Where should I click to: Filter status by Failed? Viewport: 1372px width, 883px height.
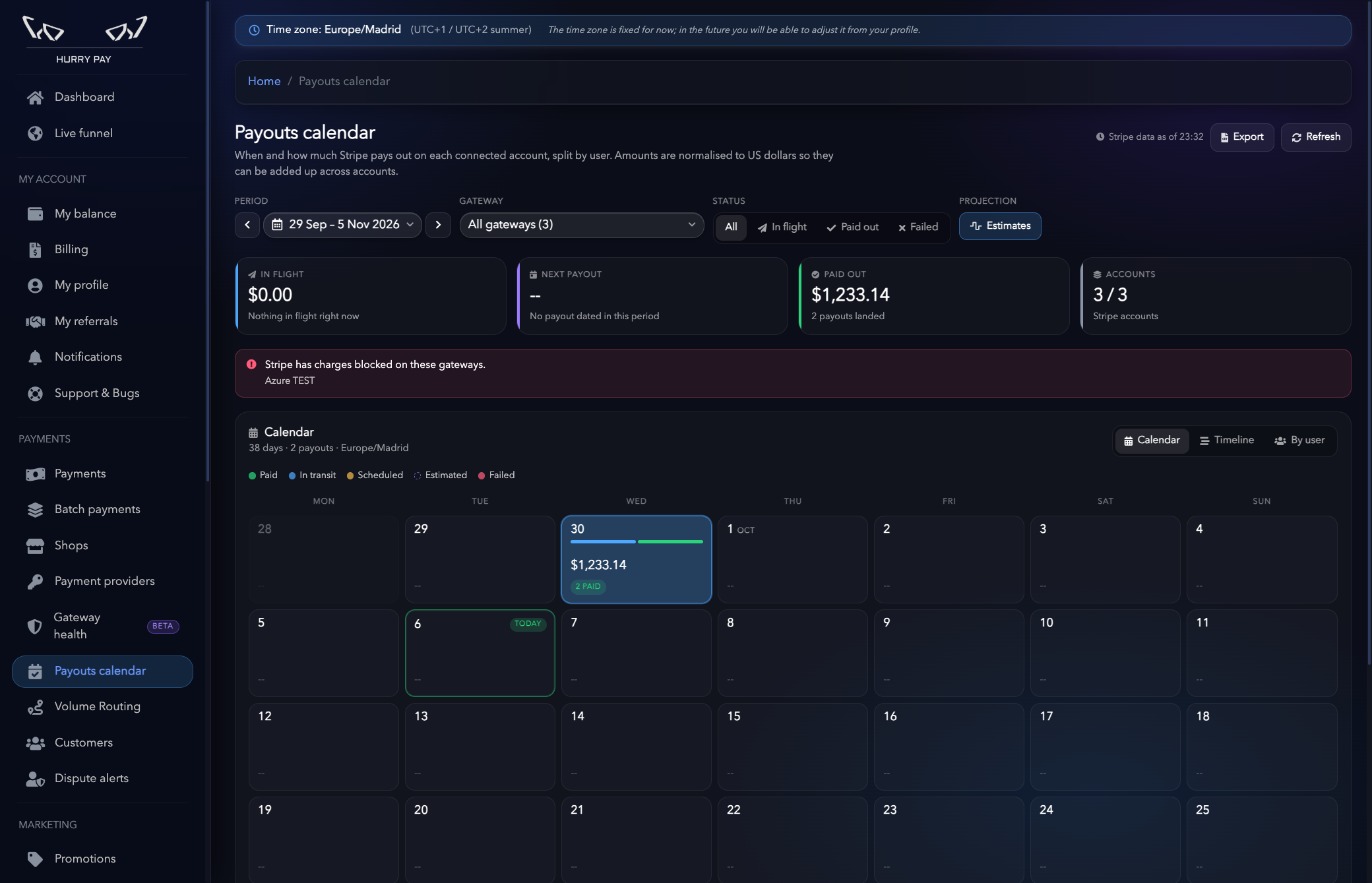click(x=918, y=227)
